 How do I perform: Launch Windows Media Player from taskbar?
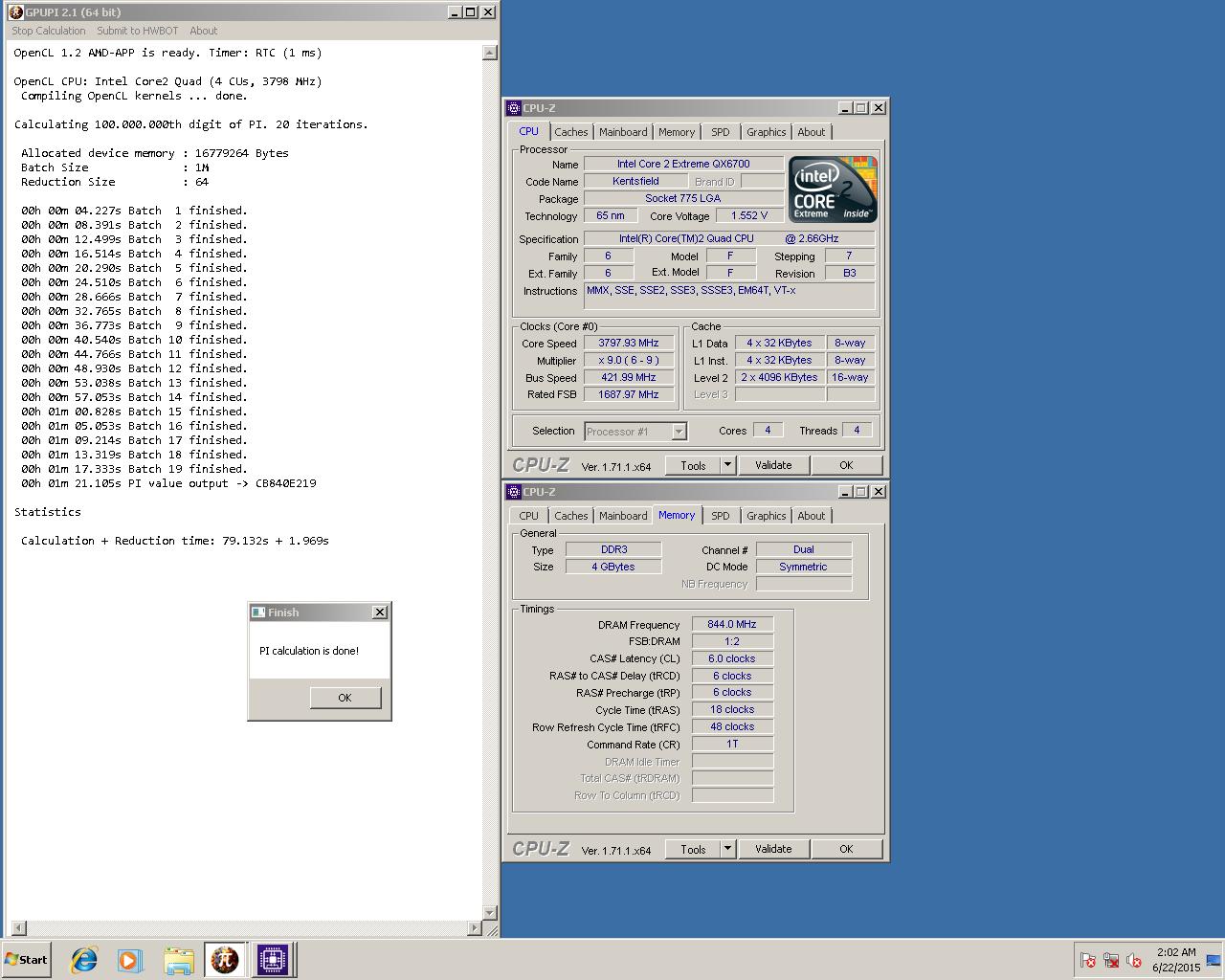(130, 959)
